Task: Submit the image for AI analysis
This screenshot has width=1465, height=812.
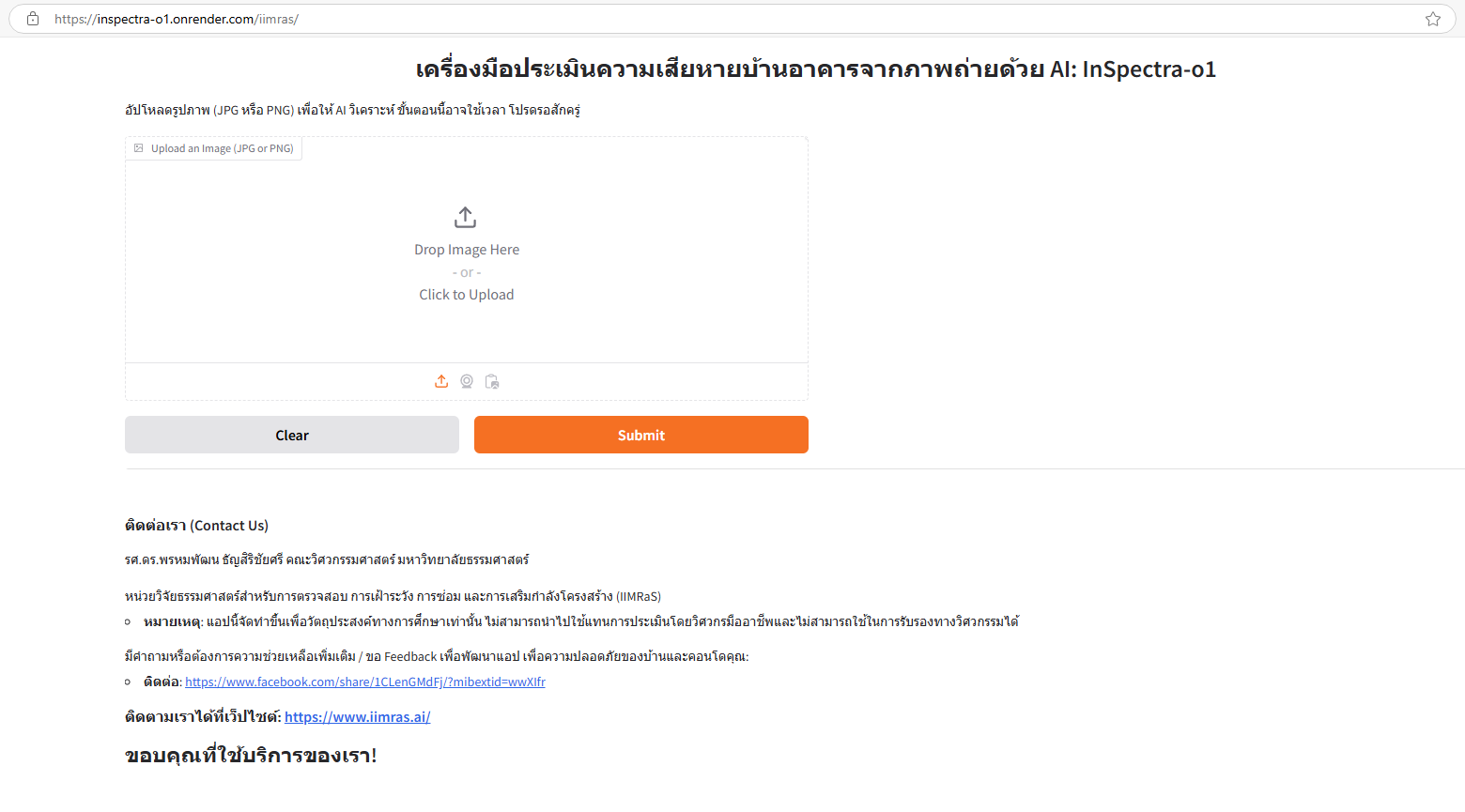Action: pyautogui.click(x=641, y=435)
